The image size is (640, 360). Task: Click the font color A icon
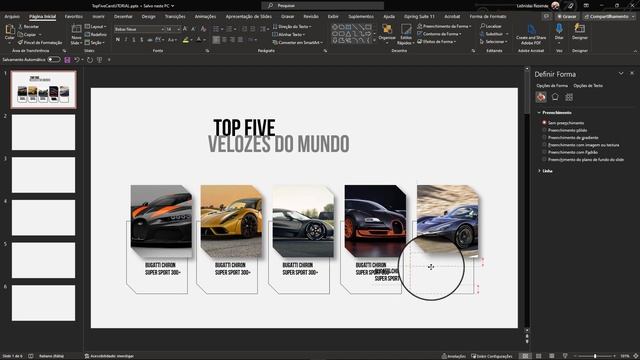coord(199,40)
